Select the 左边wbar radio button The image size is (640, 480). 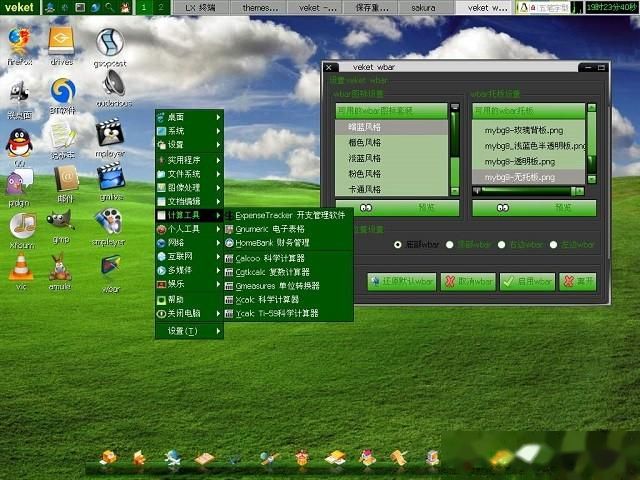click(553, 244)
